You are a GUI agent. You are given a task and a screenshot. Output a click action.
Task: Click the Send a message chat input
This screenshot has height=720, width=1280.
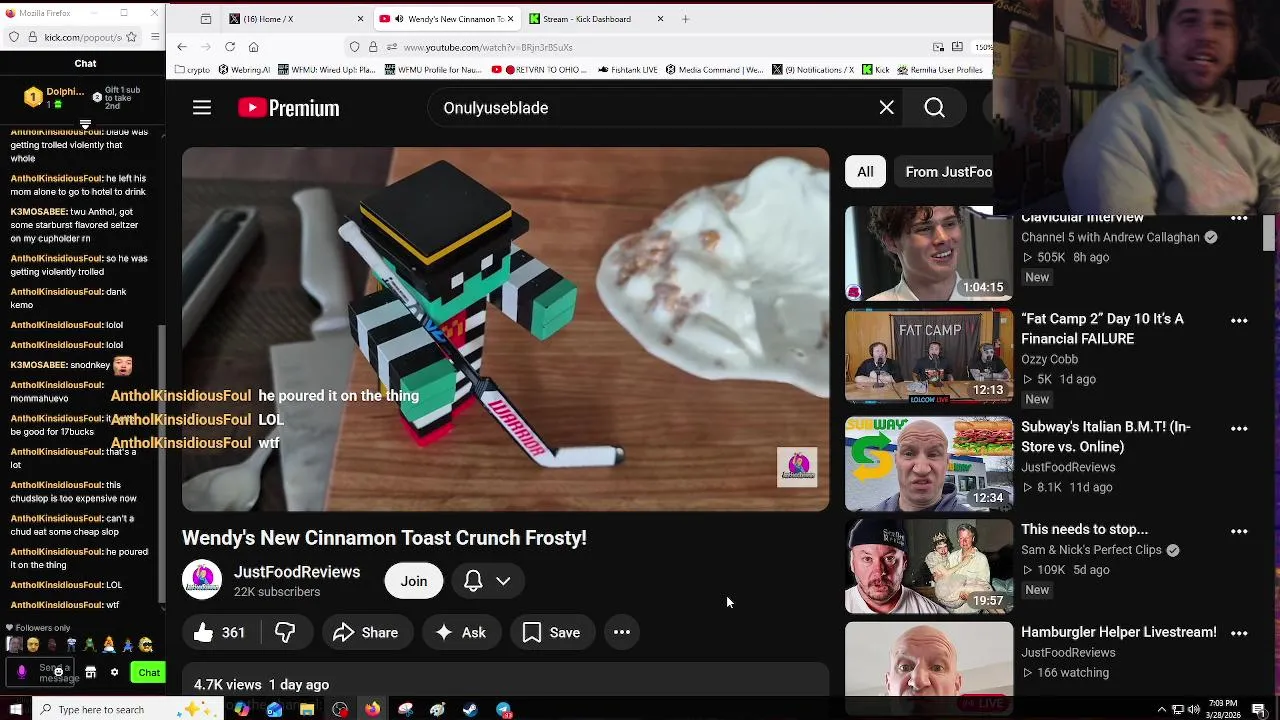click(x=42, y=673)
